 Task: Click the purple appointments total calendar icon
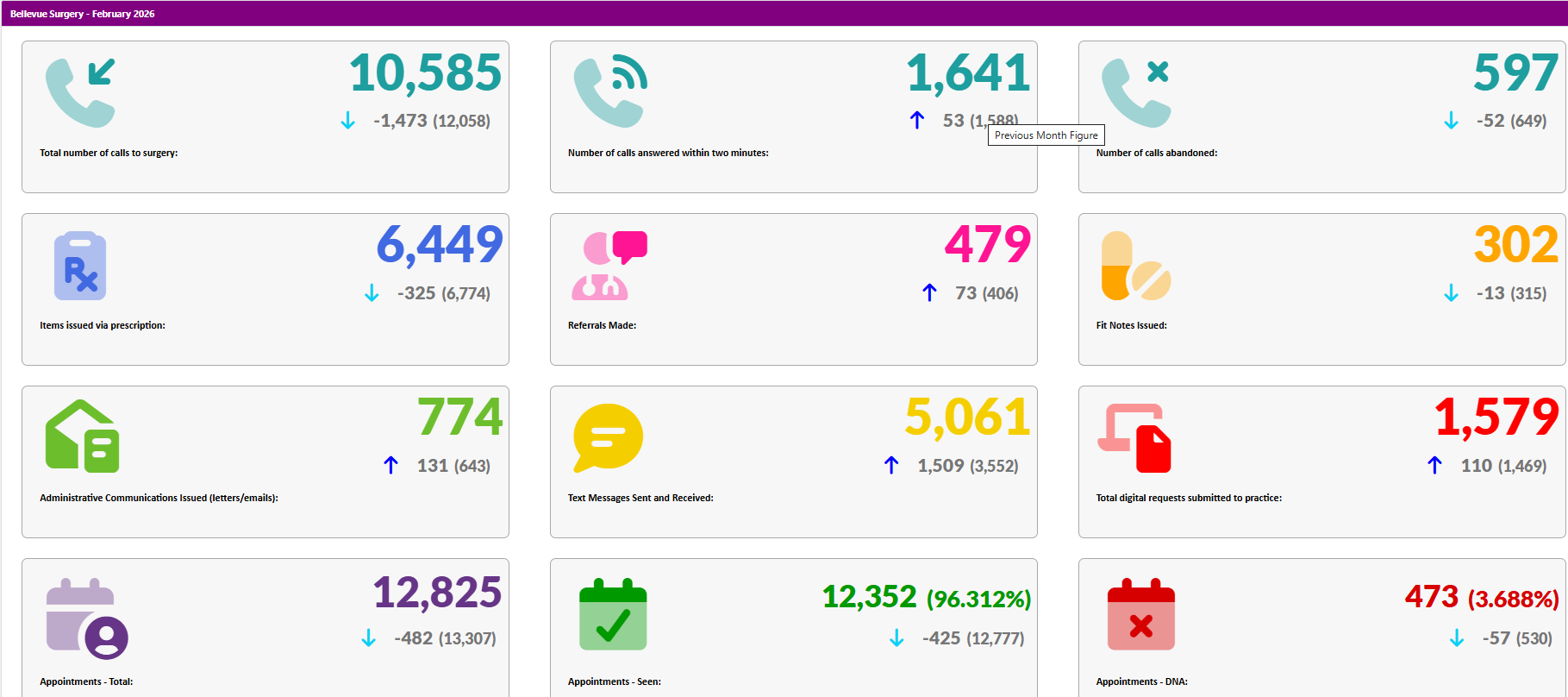[86, 618]
